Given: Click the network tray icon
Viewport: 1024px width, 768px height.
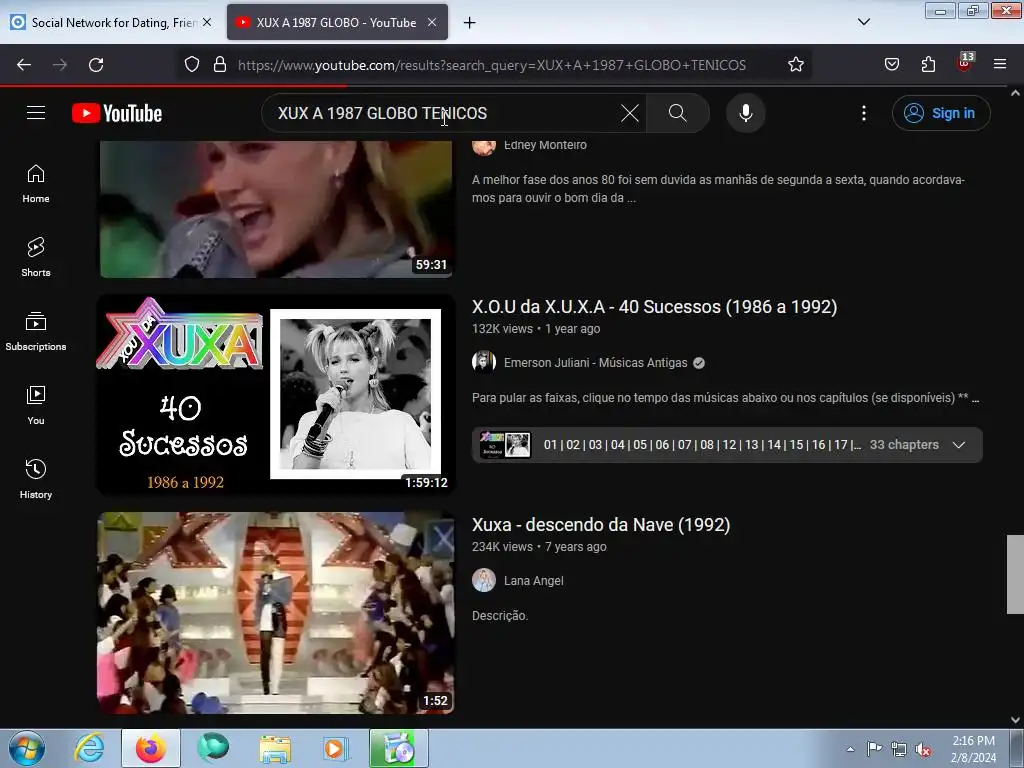Looking at the screenshot, I should click(899, 749).
